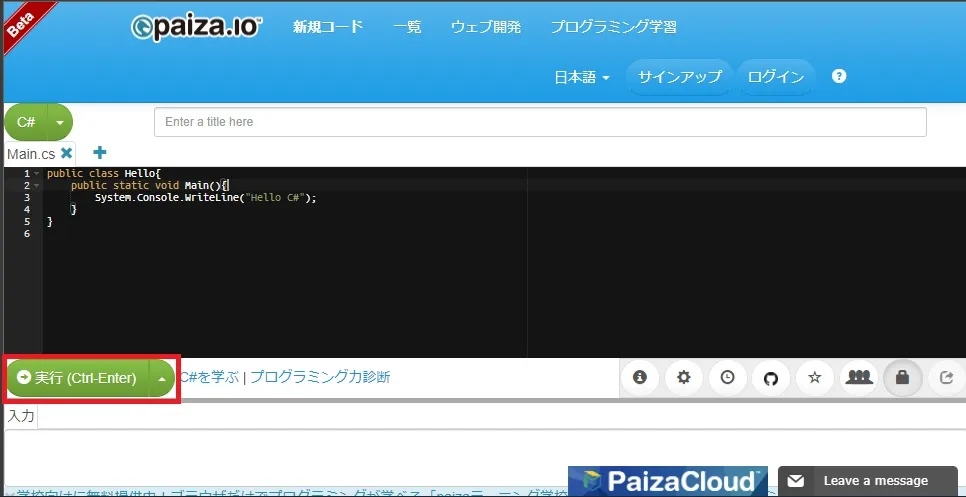Open the プログラミング学習 menu item
Image resolution: width=966 pixels, height=497 pixels.
click(614, 27)
